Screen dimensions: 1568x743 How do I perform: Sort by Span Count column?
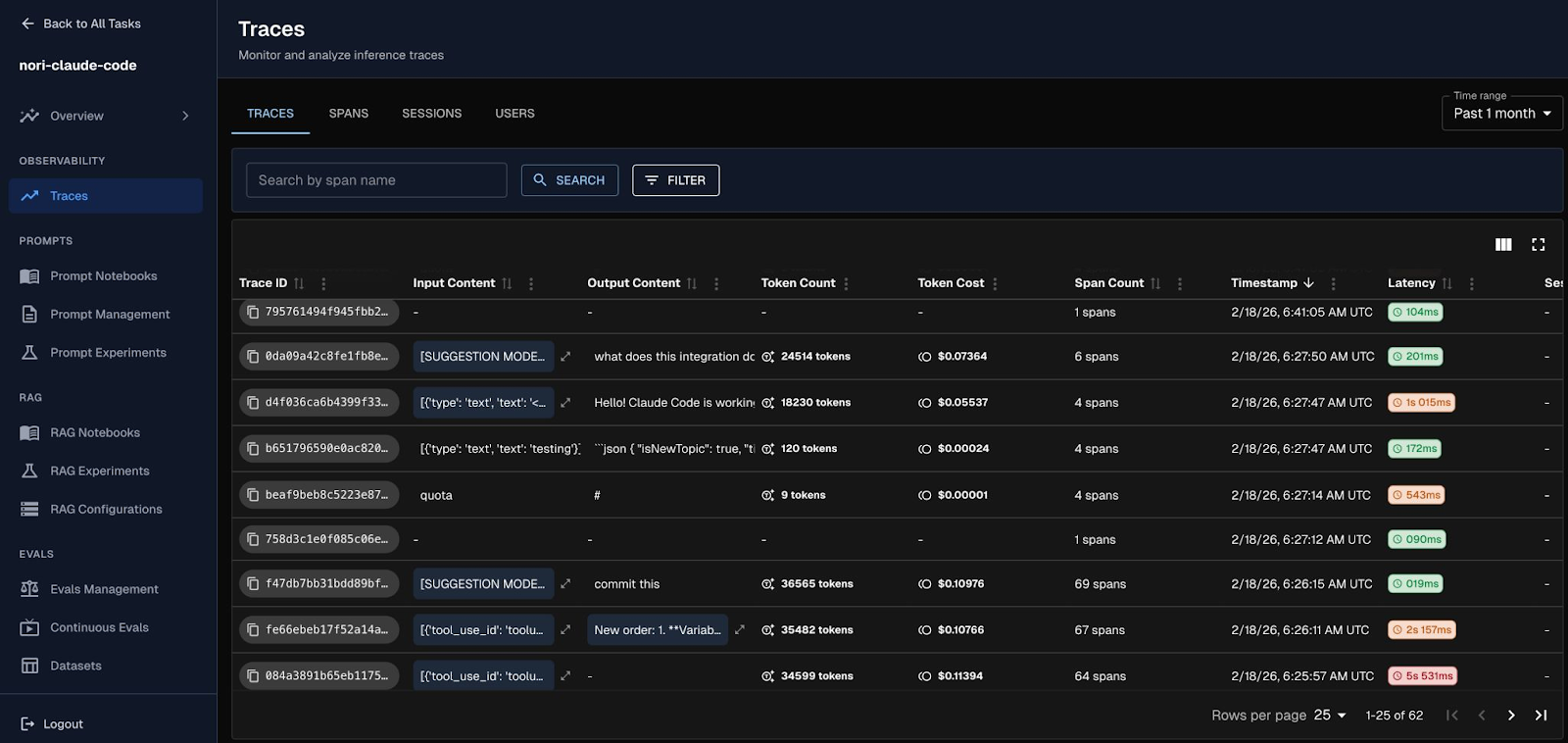click(x=1155, y=283)
